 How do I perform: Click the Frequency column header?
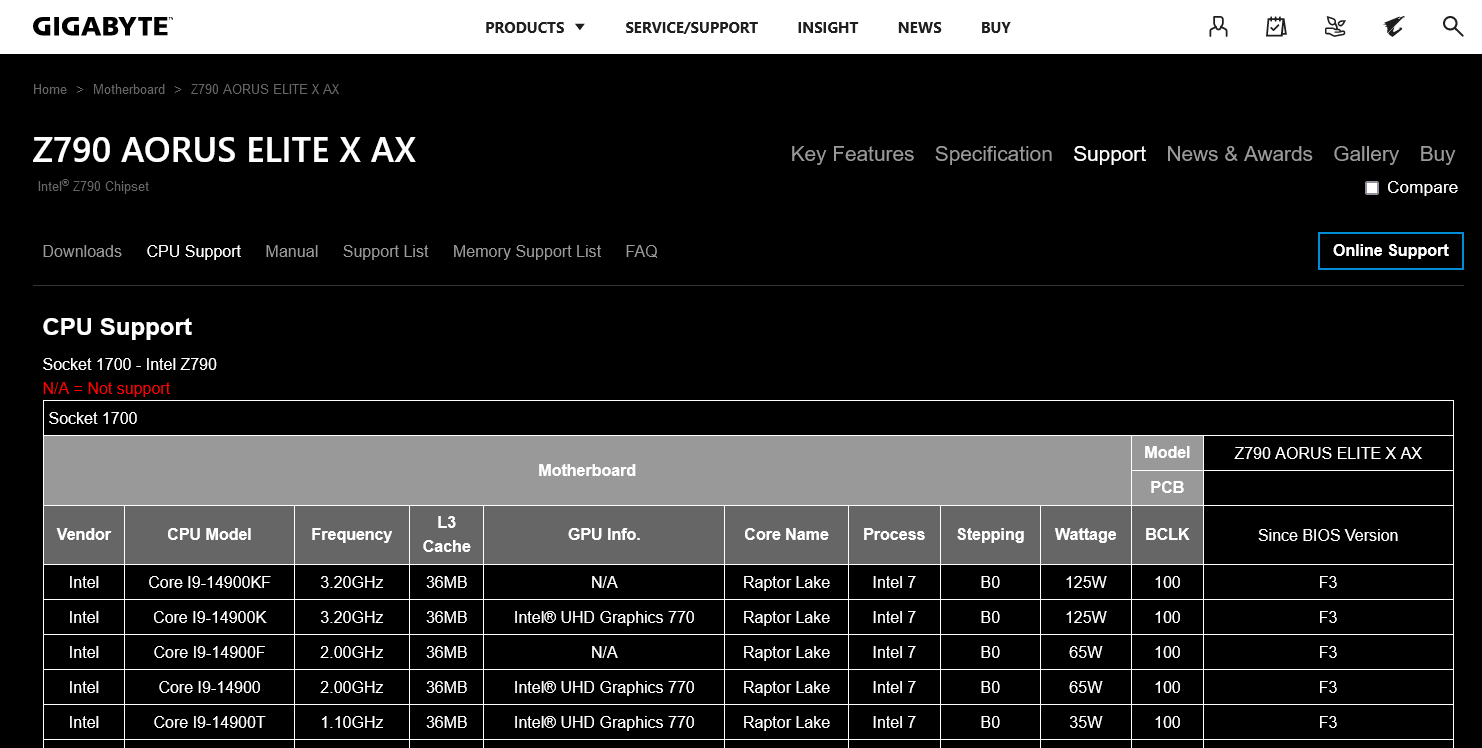351,535
